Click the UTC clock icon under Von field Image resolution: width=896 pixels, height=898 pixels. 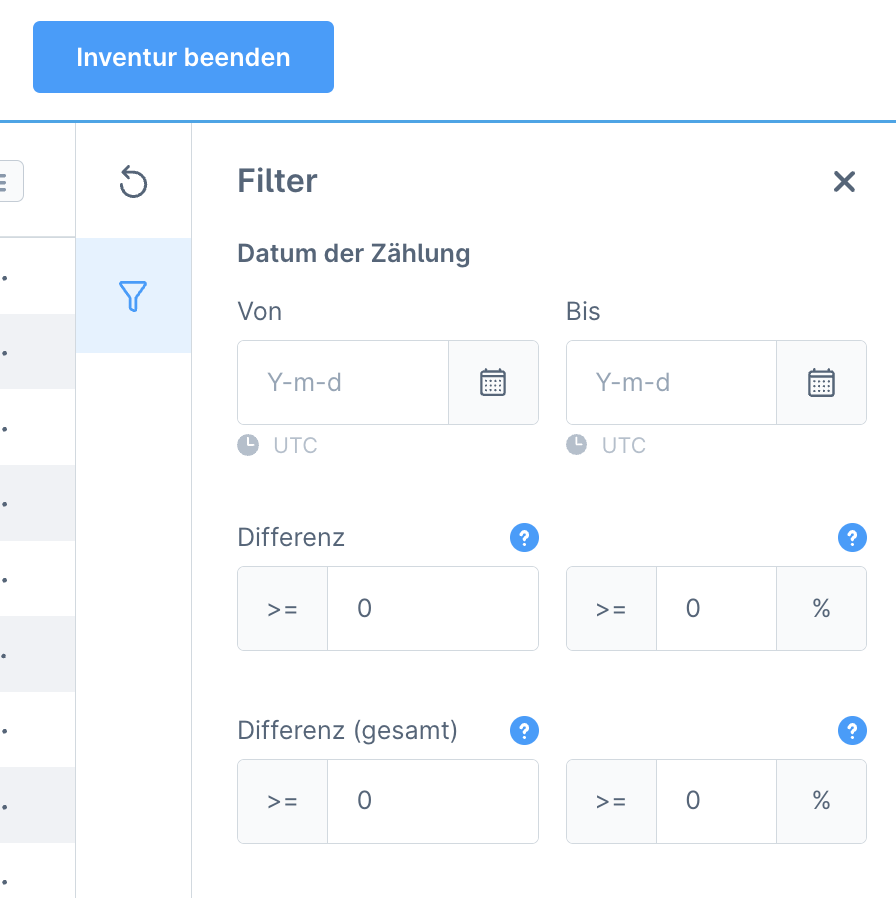click(247, 445)
